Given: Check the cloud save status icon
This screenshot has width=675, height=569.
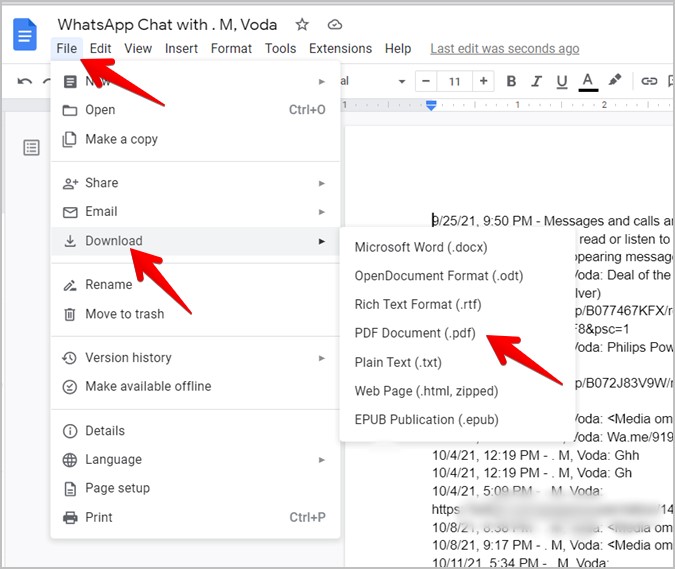Looking at the screenshot, I should 334,24.
